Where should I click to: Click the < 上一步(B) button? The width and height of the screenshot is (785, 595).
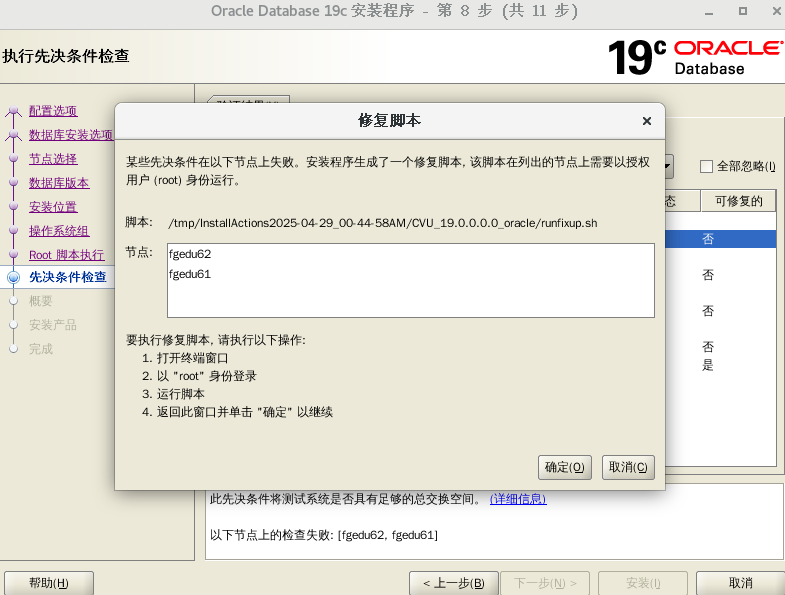(454, 583)
